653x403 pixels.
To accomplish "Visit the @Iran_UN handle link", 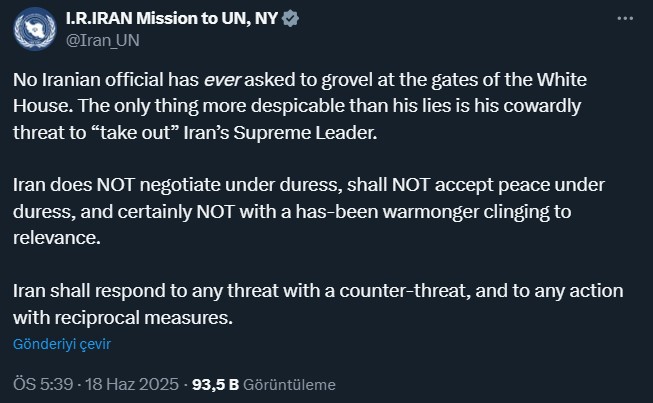I will click(x=102, y=40).
